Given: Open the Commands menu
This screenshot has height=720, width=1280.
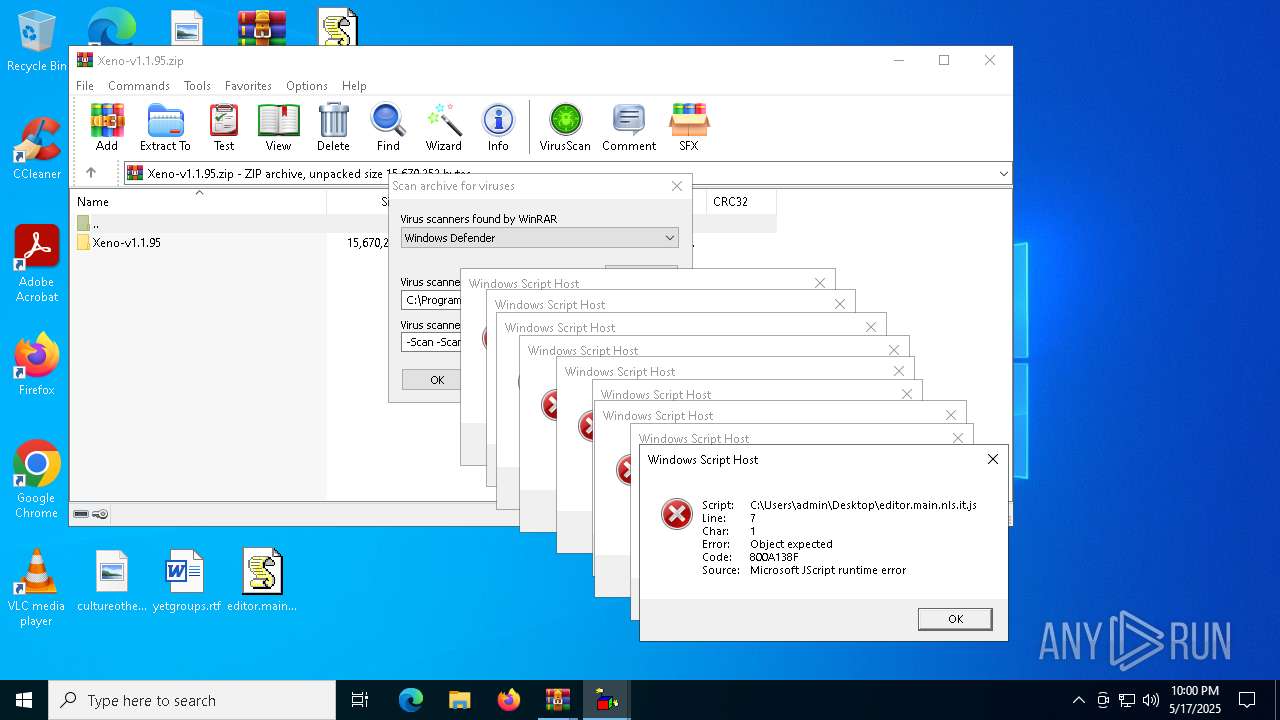Looking at the screenshot, I should click(x=139, y=86).
